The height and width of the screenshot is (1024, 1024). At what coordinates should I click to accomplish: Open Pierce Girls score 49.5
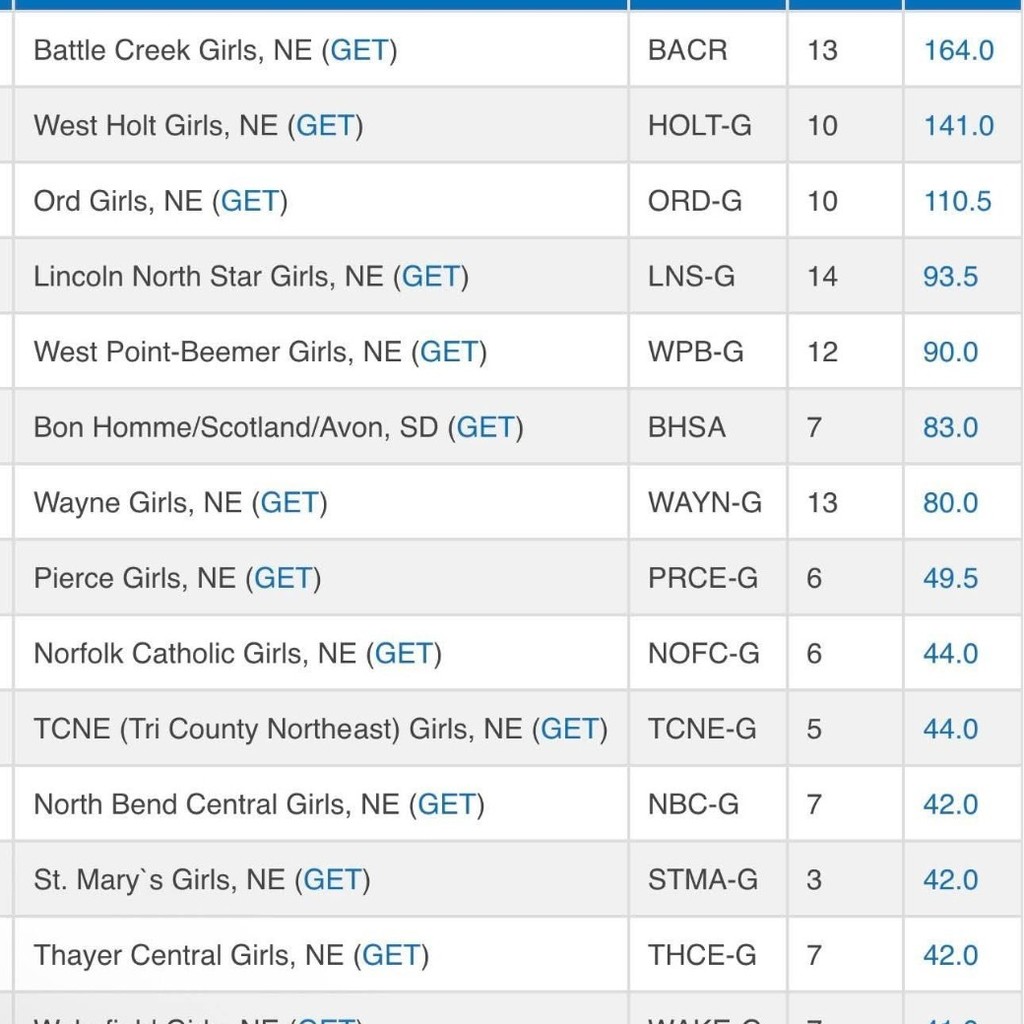[x=950, y=578]
